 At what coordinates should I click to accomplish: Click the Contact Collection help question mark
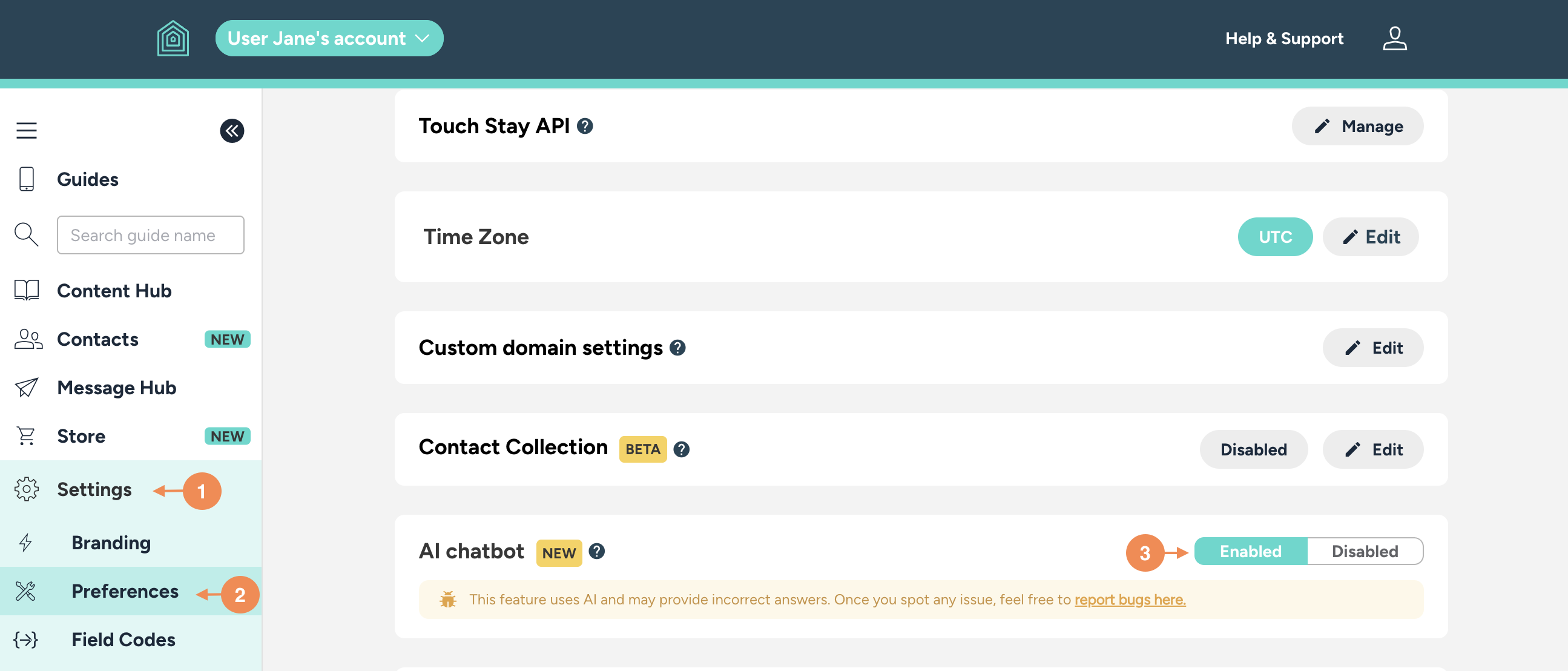(682, 449)
